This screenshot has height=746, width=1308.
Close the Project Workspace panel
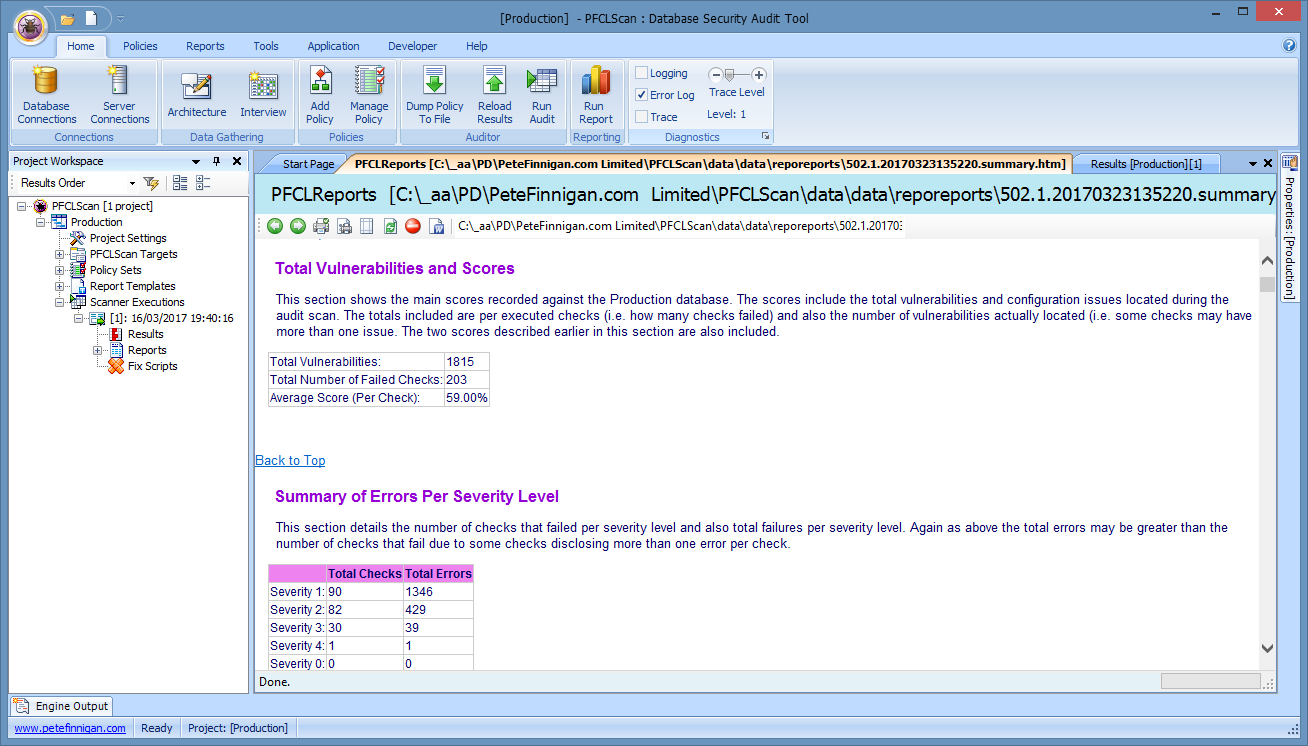[237, 161]
